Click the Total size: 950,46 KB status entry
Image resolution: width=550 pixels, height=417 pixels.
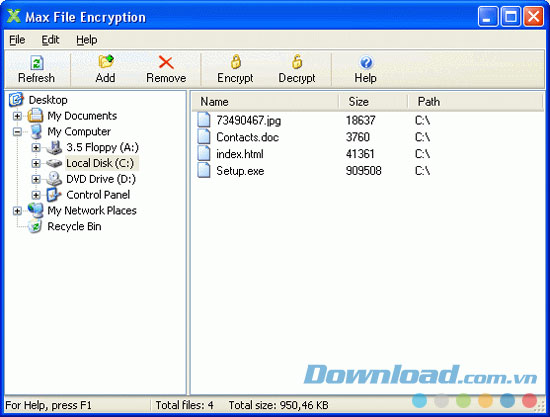tap(279, 405)
